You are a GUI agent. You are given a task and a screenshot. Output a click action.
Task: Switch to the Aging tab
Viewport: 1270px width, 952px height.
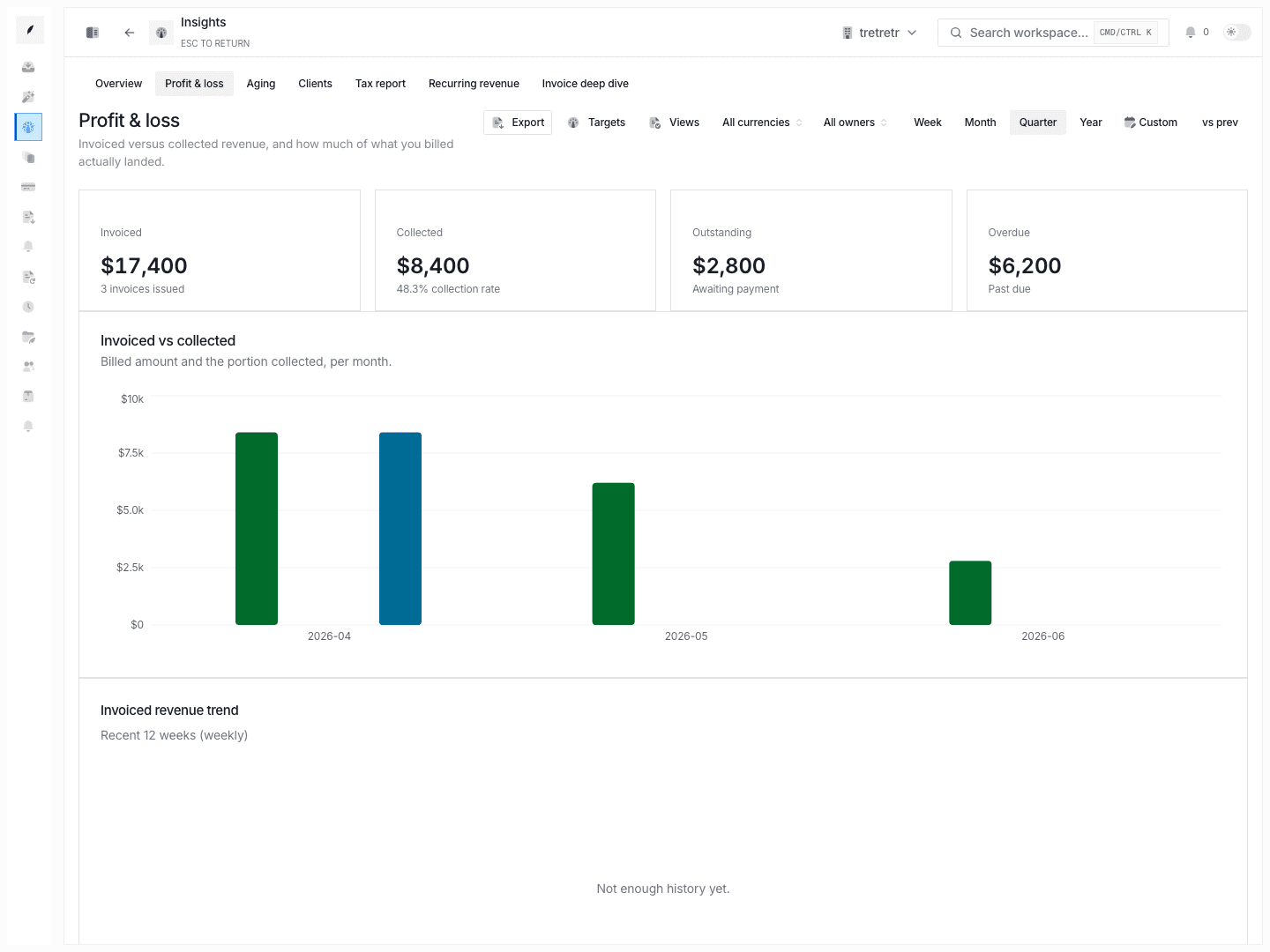(261, 84)
